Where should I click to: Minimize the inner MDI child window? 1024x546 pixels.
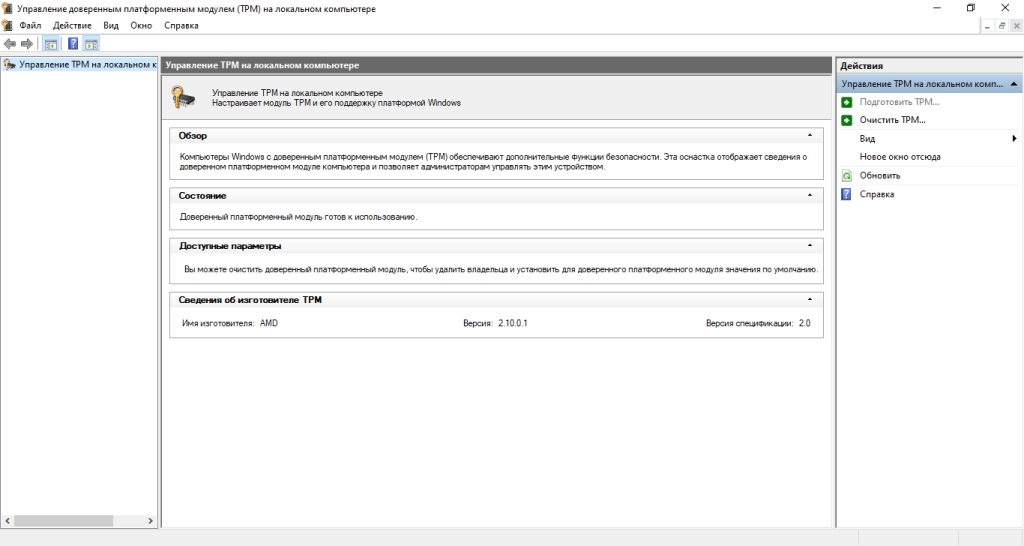[x=986, y=25]
